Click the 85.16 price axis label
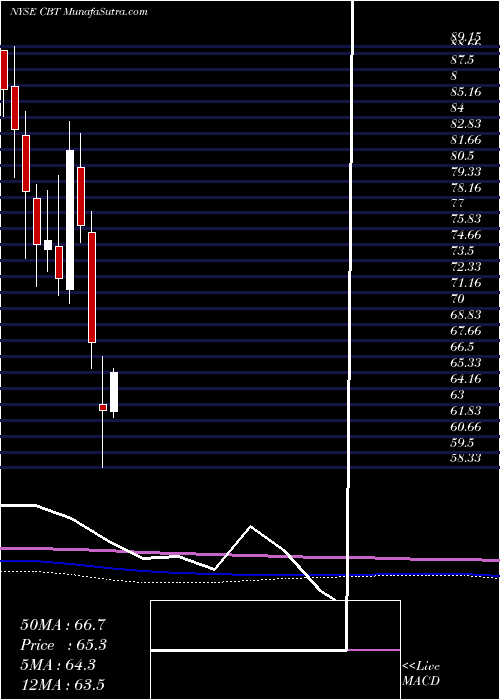 (x=466, y=92)
